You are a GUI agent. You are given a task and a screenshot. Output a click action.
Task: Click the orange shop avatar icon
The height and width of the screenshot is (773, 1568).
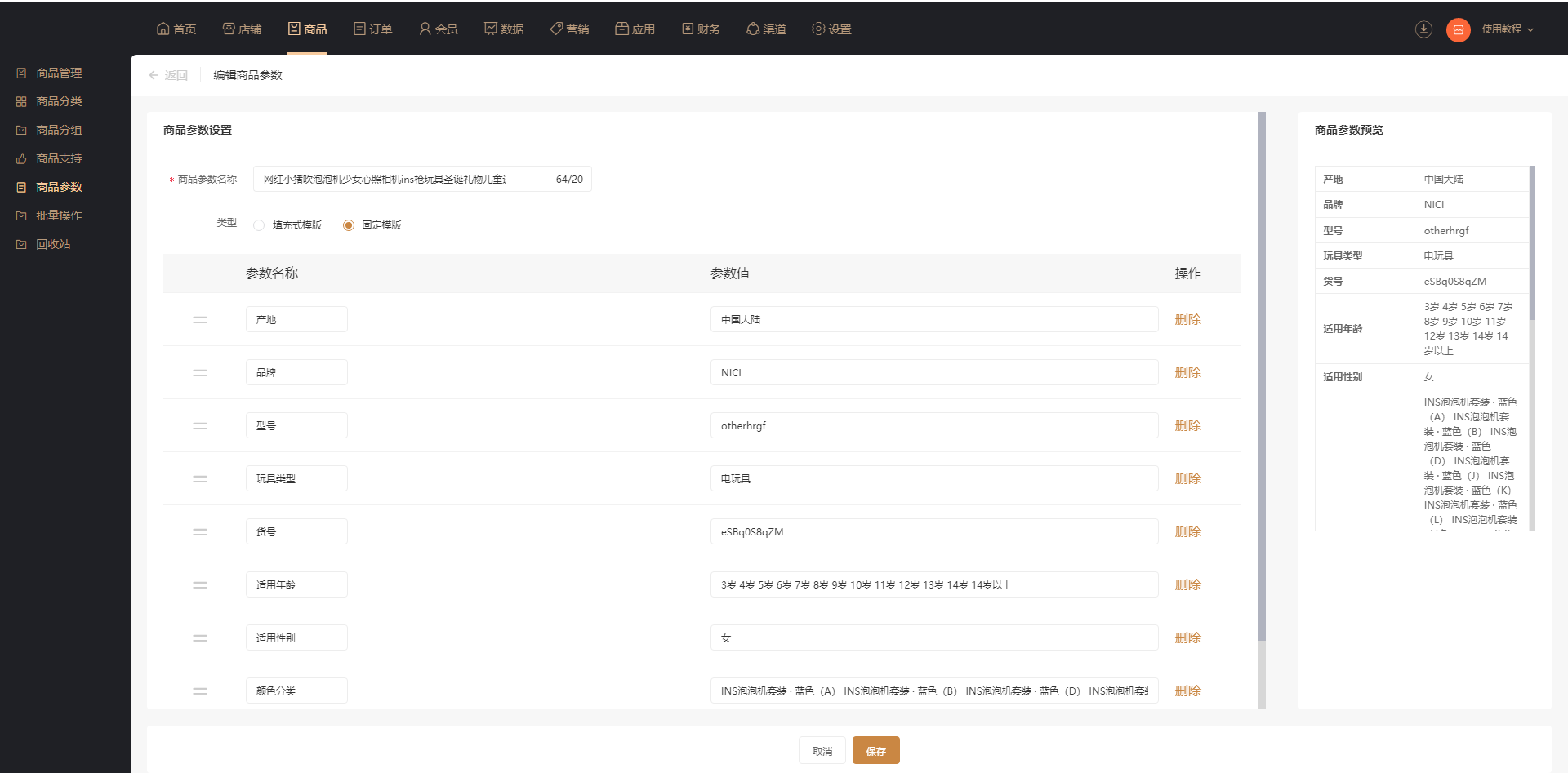[x=1459, y=29]
